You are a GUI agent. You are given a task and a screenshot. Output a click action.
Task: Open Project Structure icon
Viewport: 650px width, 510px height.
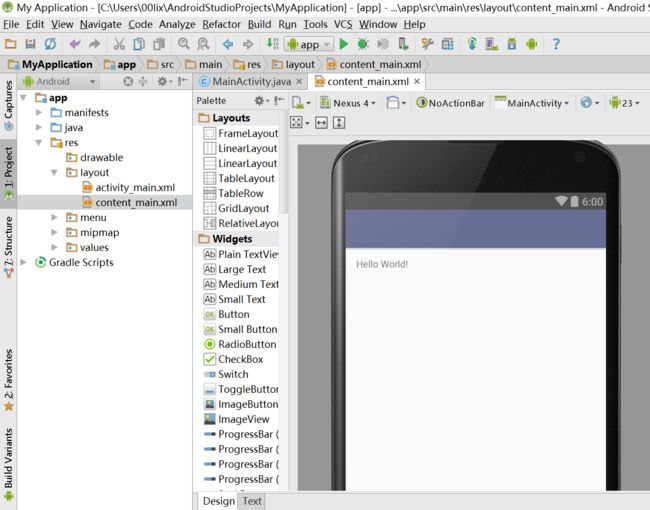[448, 44]
